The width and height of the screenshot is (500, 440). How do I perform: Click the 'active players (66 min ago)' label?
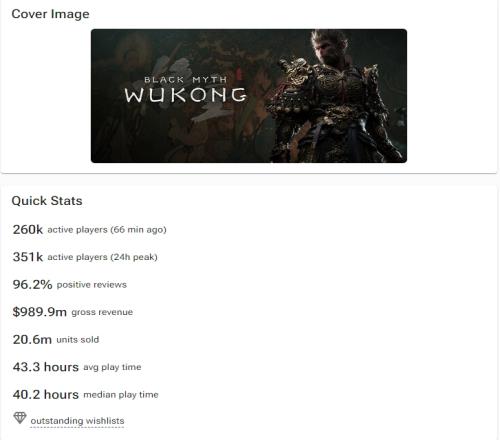point(107,230)
